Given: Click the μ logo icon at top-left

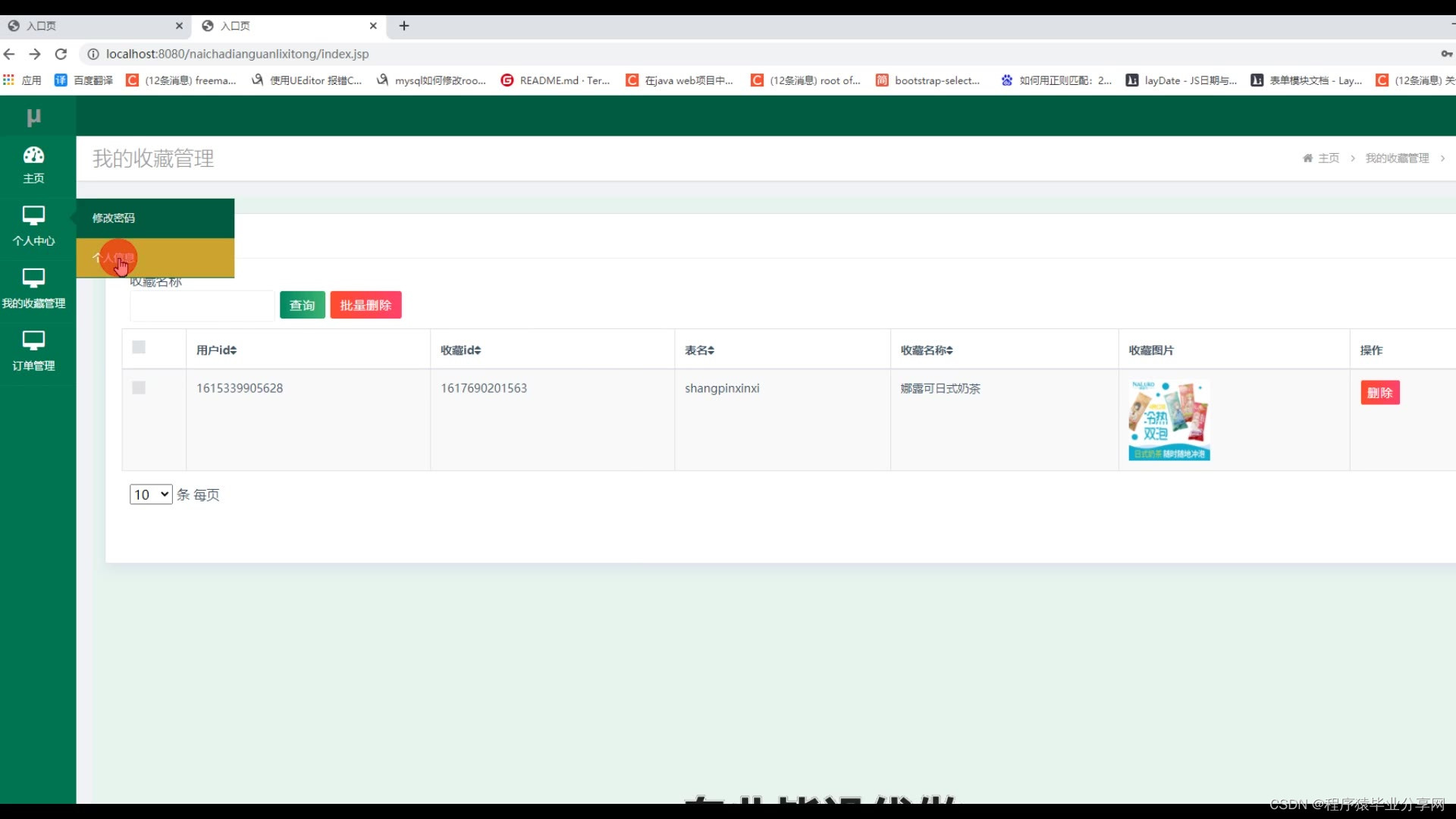Looking at the screenshot, I should (33, 117).
